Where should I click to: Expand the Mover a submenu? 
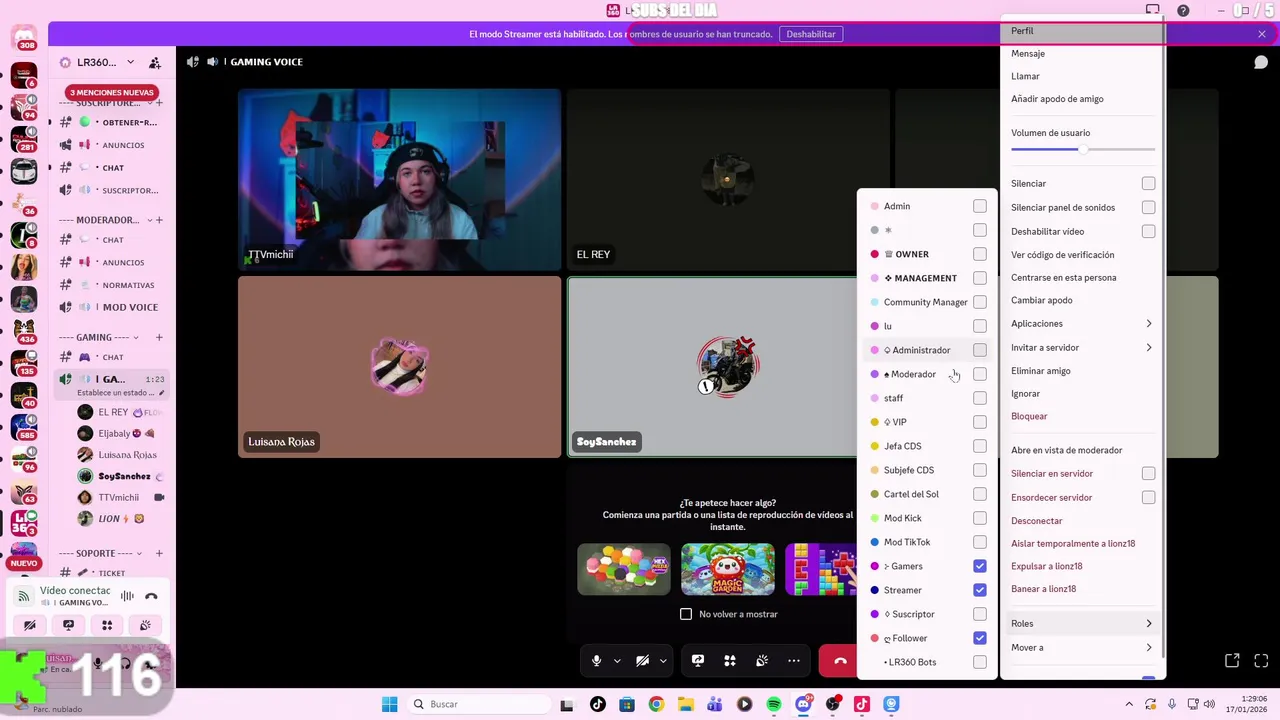tap(1081, 647)
